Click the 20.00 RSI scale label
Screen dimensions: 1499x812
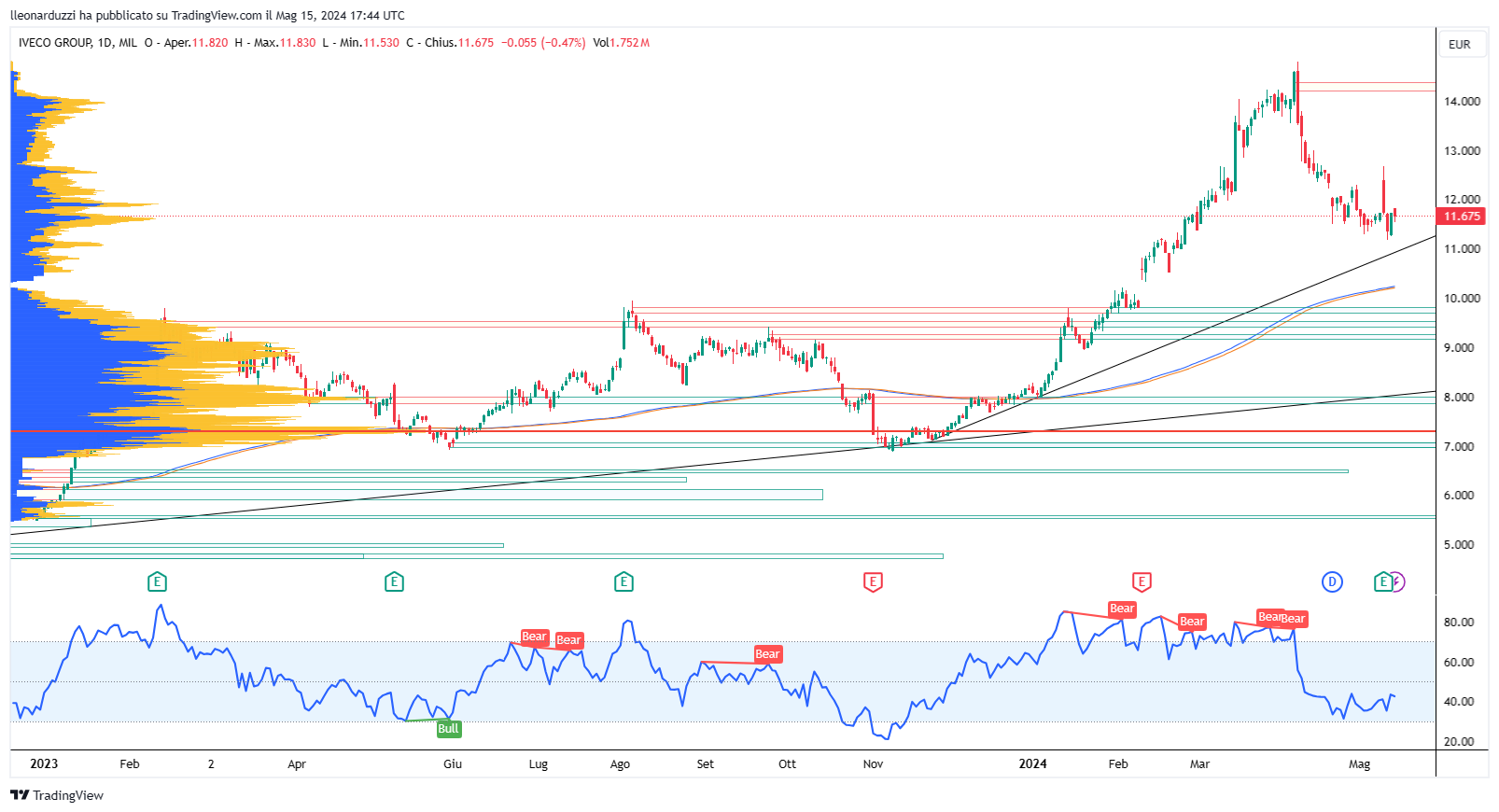click(x=1459, y=742)
